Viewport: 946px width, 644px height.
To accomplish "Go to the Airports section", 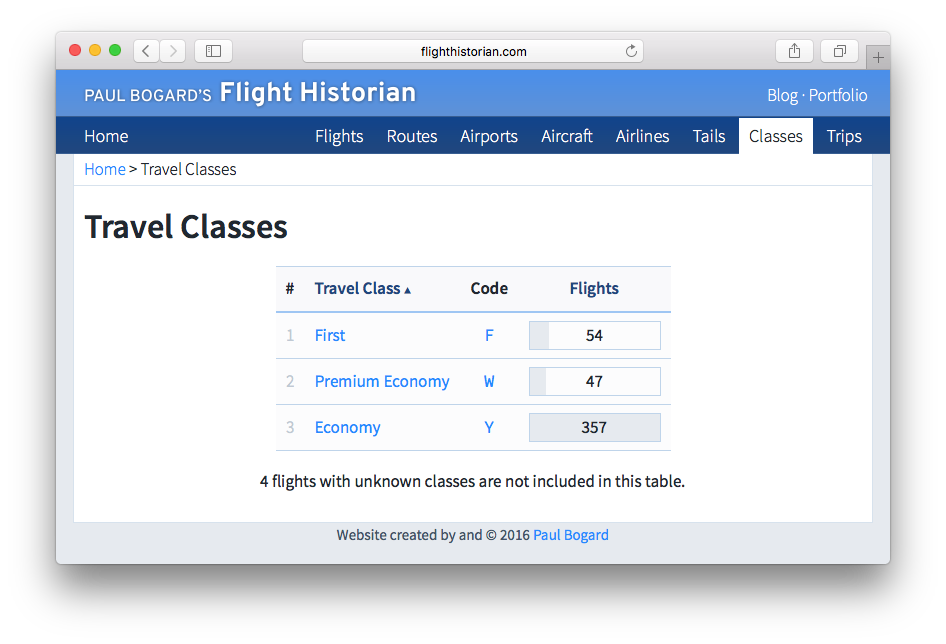I will point(488,136).
